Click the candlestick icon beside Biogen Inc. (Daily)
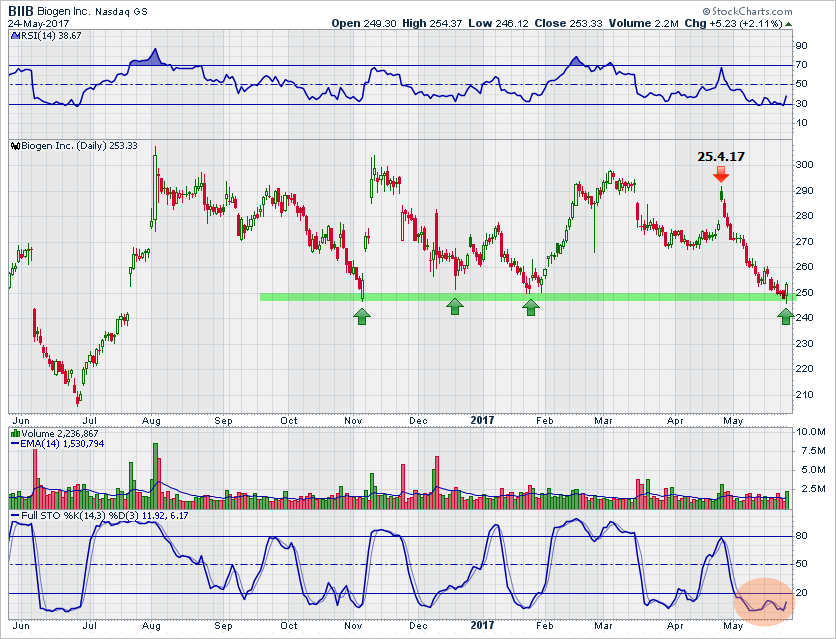Screen dimensions: 836x639 pos(15,146)
